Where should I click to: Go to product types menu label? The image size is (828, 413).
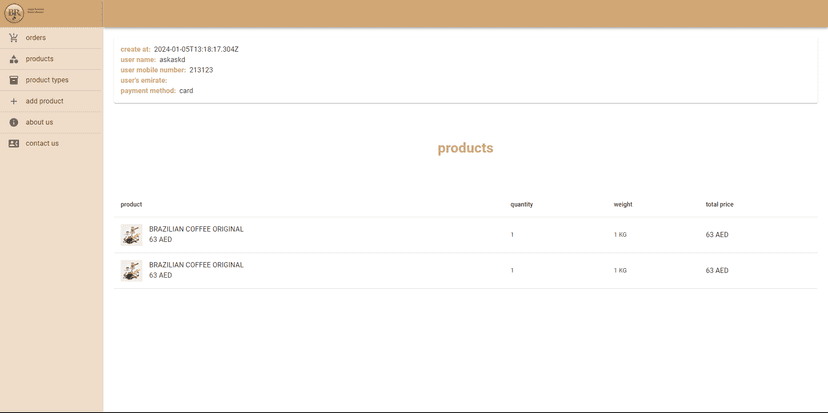click(x=47, y=80)
